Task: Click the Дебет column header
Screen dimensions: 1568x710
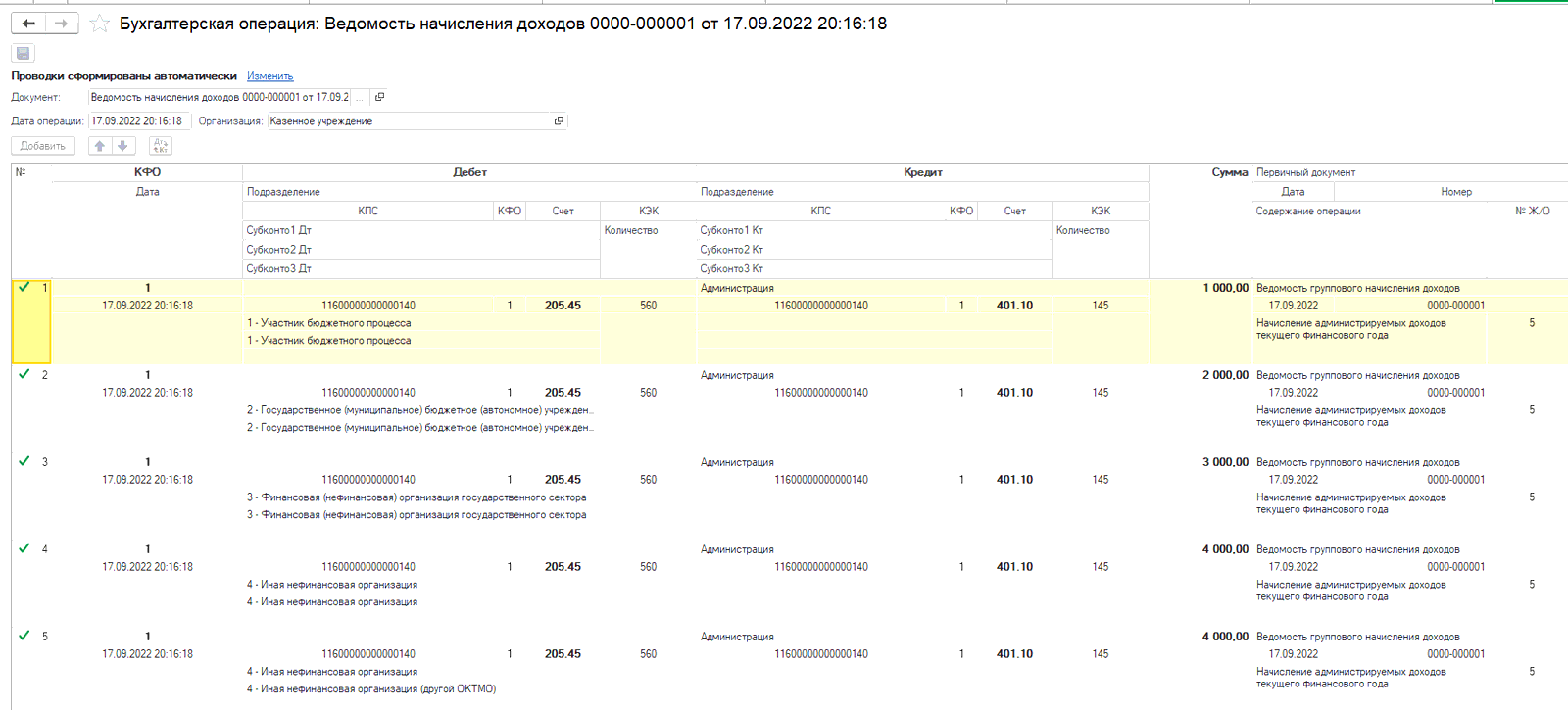Action: pyautogui.click(x=469, y=172)
